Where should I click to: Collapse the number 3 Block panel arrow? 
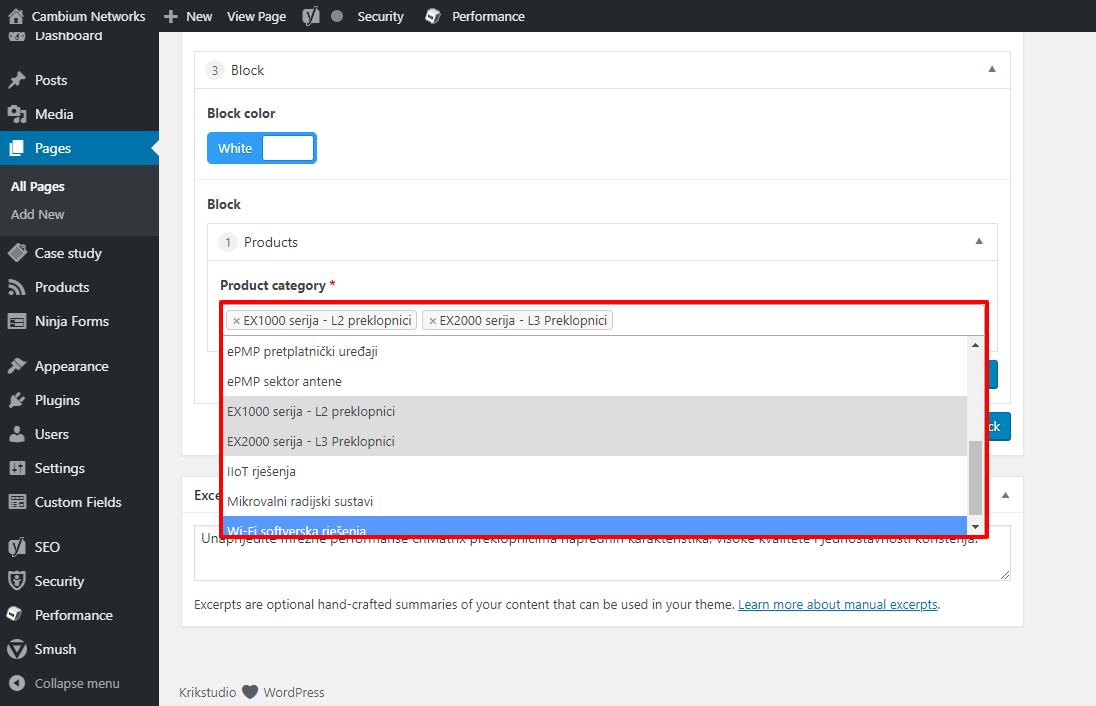tap(992, 69)
